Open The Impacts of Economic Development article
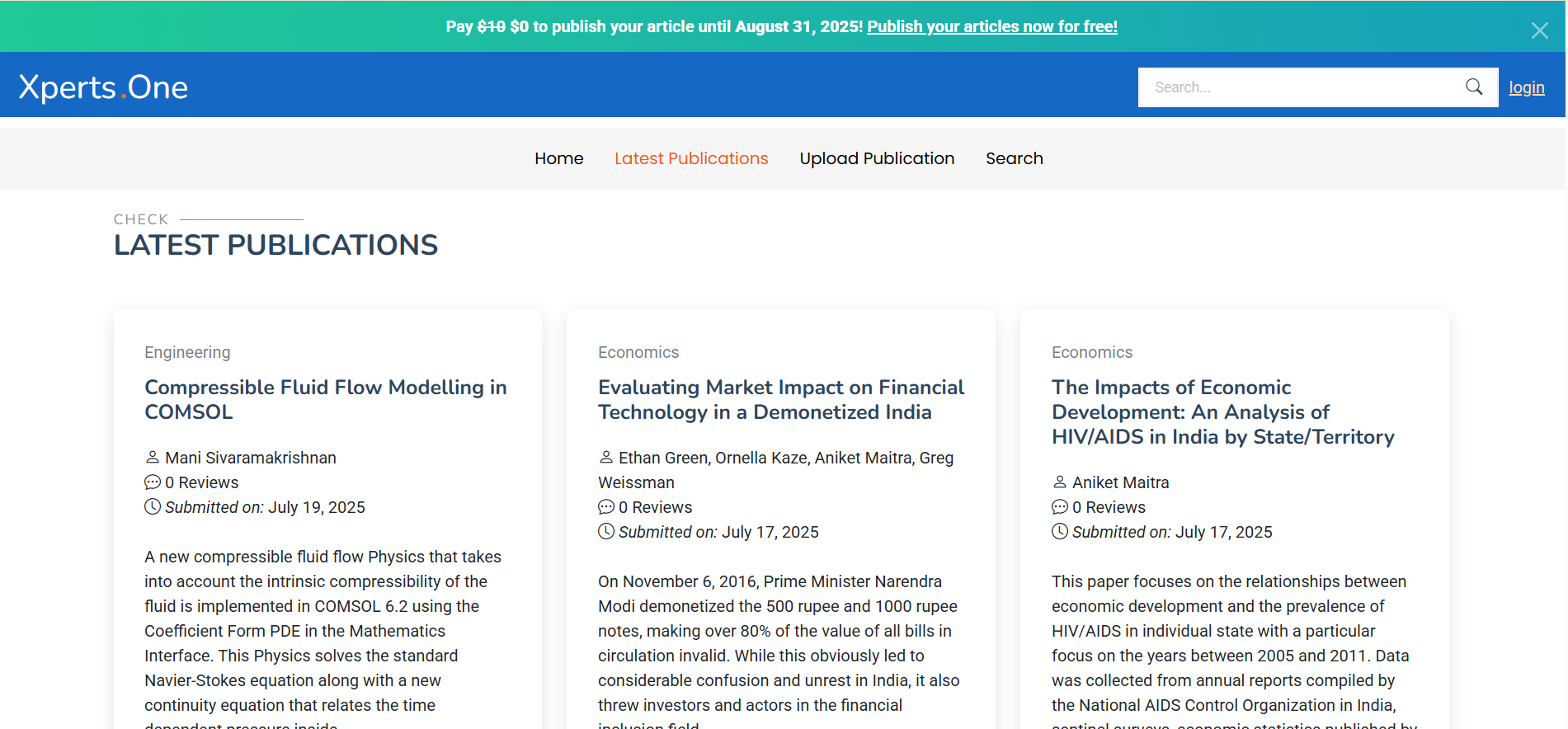 tap(1222, 412)
